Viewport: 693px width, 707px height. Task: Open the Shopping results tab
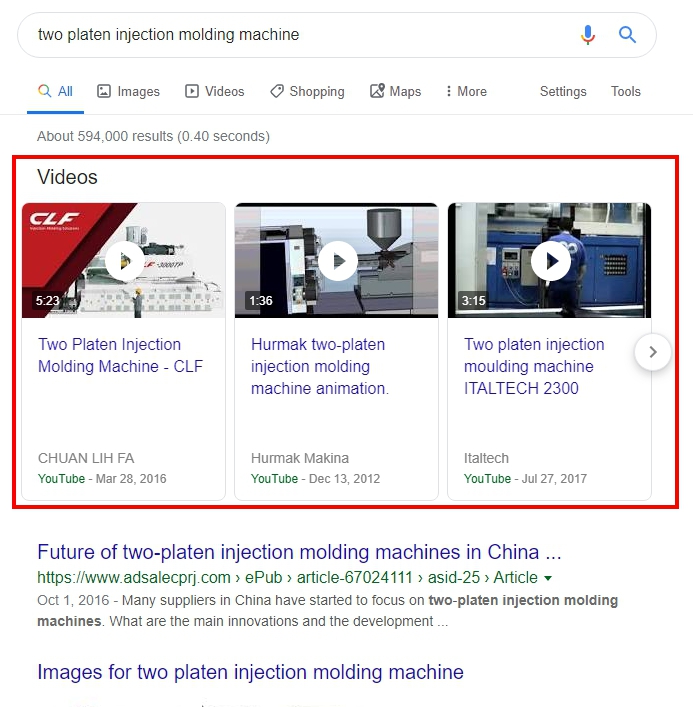pyautogui.click(x=307, y=92)
